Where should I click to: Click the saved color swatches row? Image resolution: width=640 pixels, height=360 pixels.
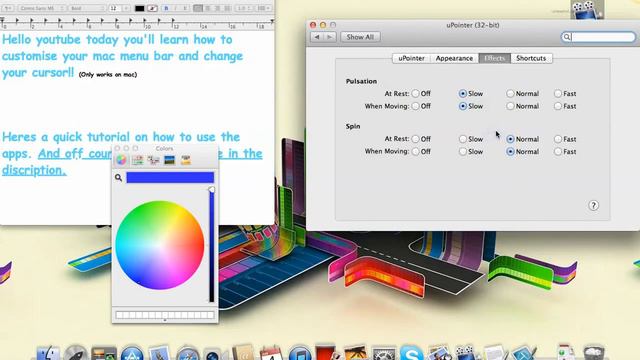click(165, 315)
